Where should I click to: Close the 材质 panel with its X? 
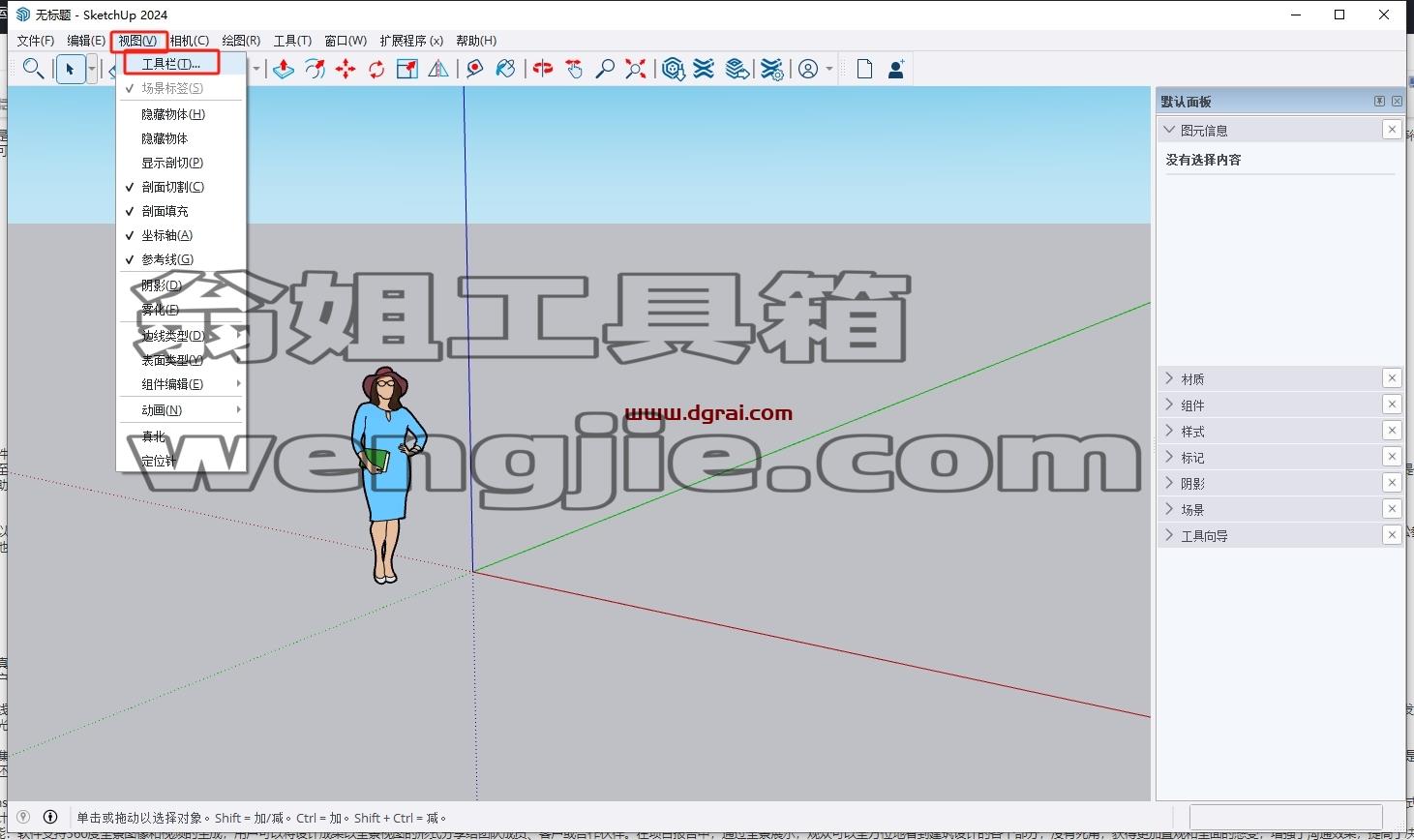pyautogui.click(x=1392, y=378)
